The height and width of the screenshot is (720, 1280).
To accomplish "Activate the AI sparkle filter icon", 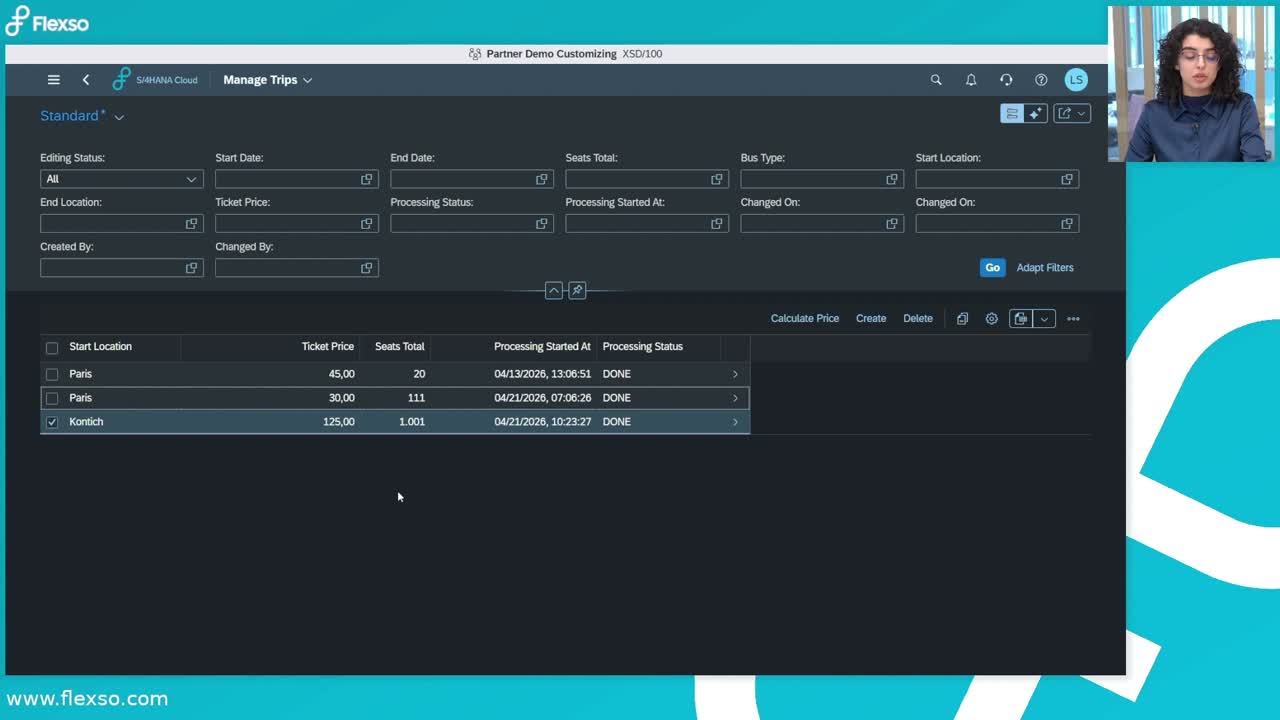I will 1035,114.
